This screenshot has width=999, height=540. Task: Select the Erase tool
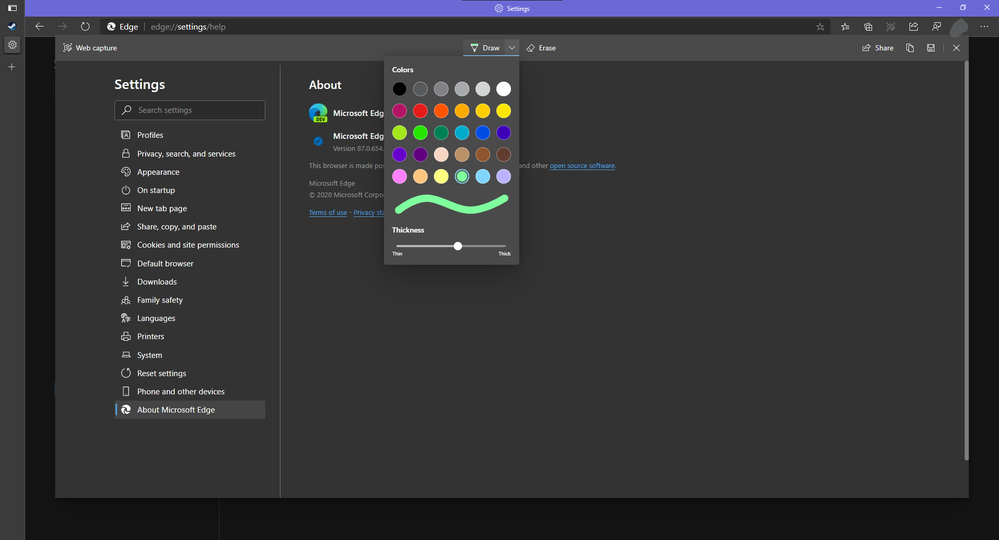click(x=541, y=48)
